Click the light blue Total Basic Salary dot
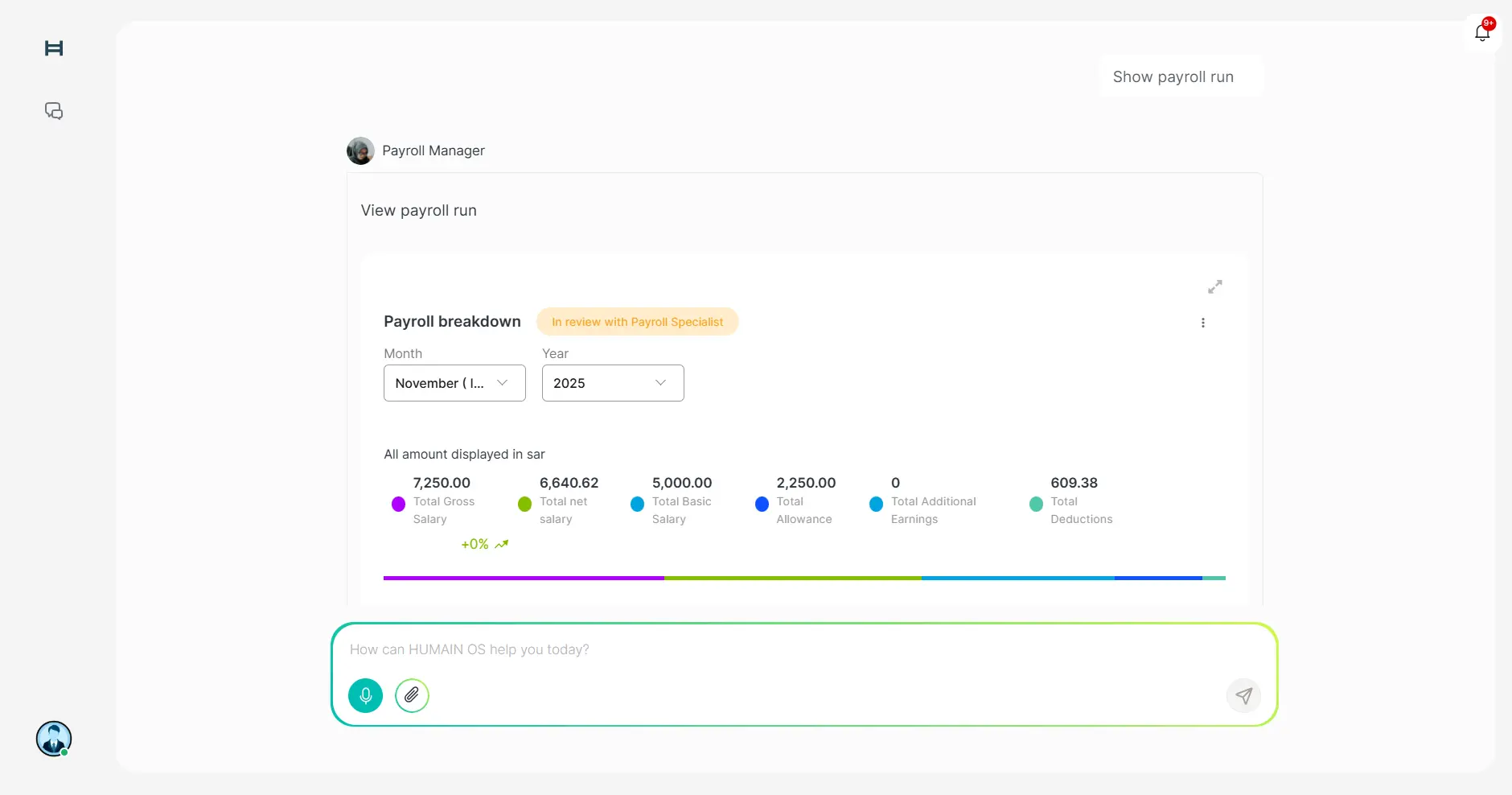The width and height of the screenshot is (1512, 795). point(637,504)
